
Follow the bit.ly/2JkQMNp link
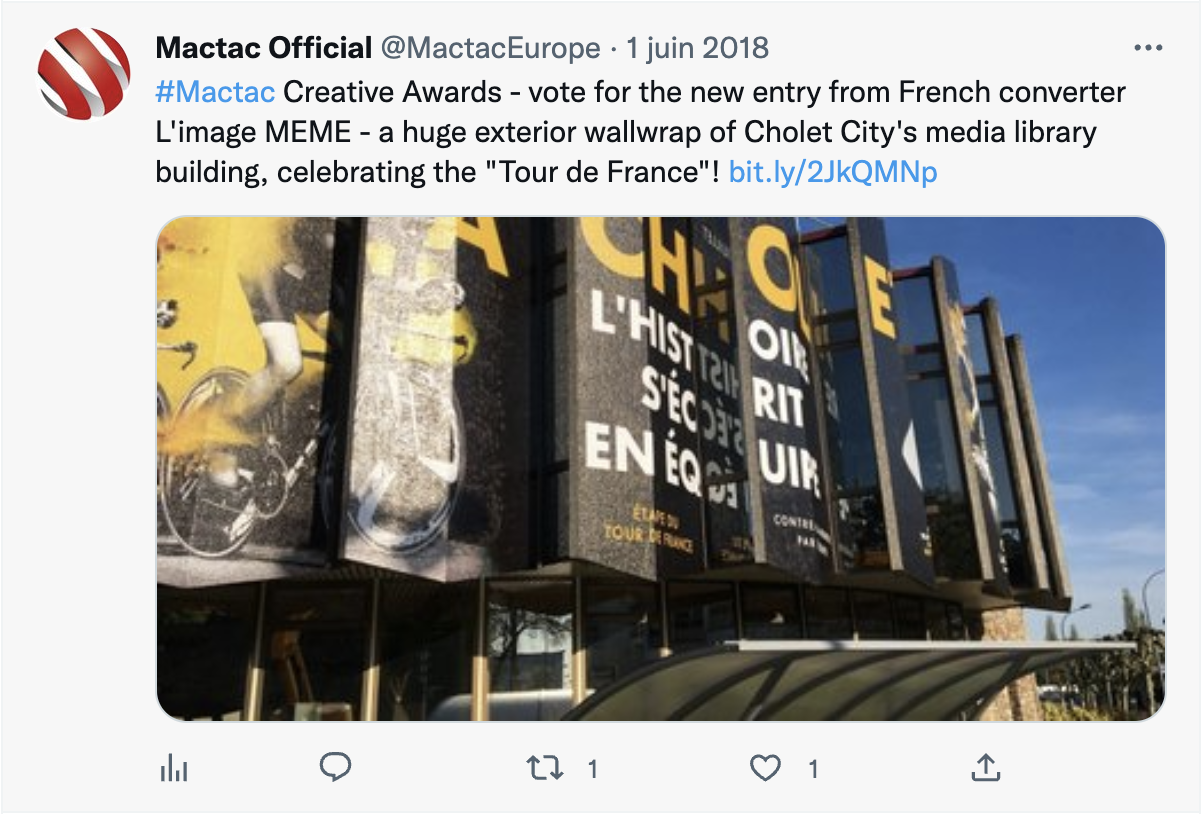[x=833, y=173]
